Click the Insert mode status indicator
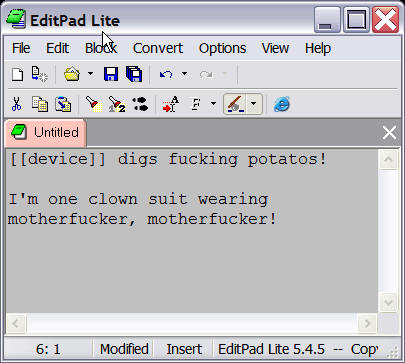This screenshot has height=363, width=405. click(x=184, y=349)
